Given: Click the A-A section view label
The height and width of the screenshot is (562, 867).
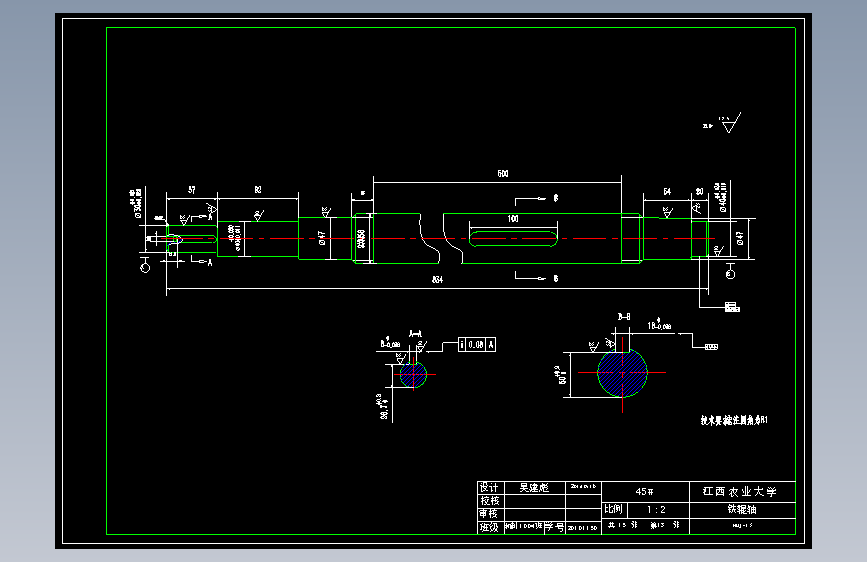Looking at the screenshot, I should click(x=415, y=334).
